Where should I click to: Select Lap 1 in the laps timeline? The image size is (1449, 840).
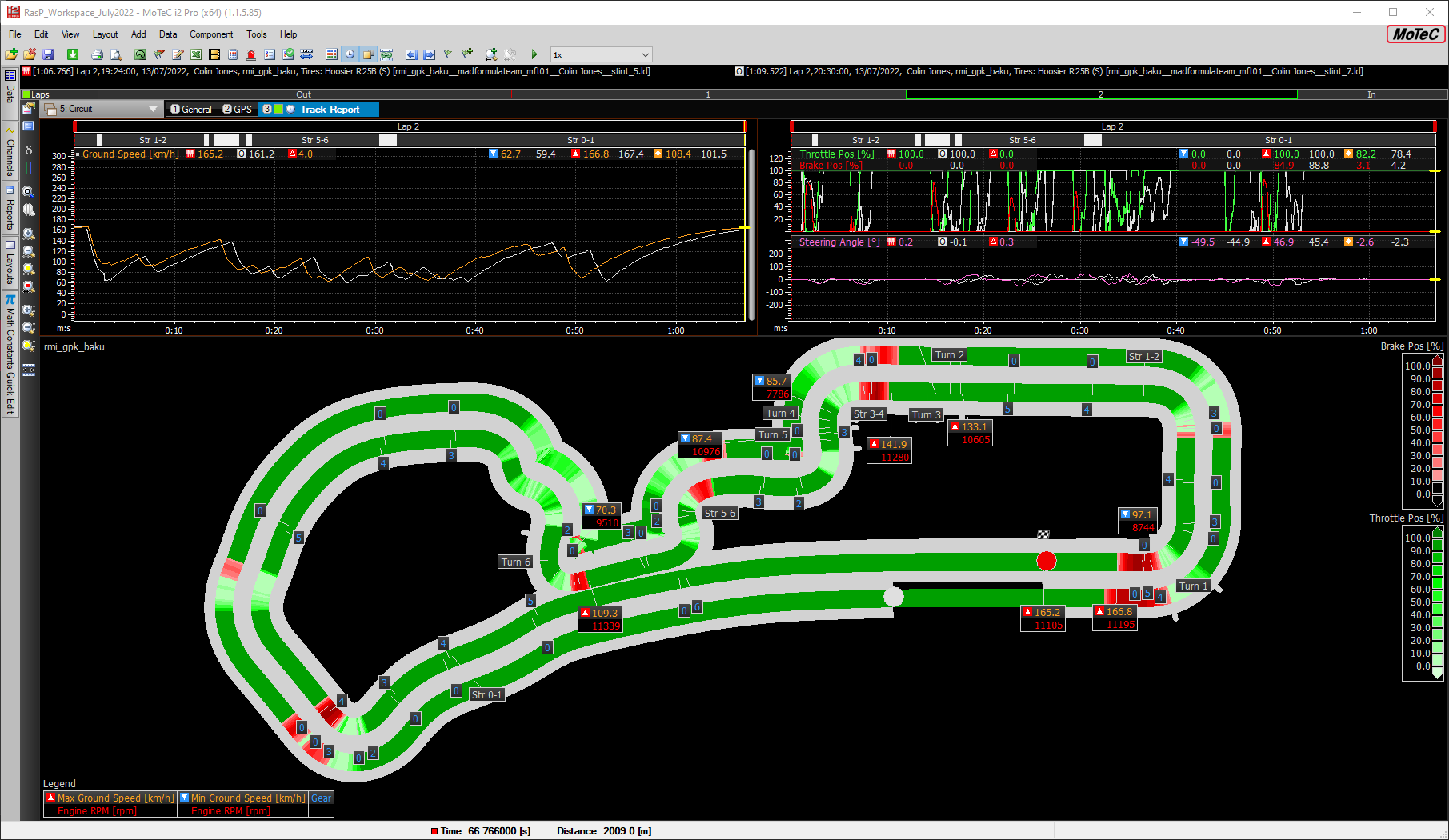[708, 94]
